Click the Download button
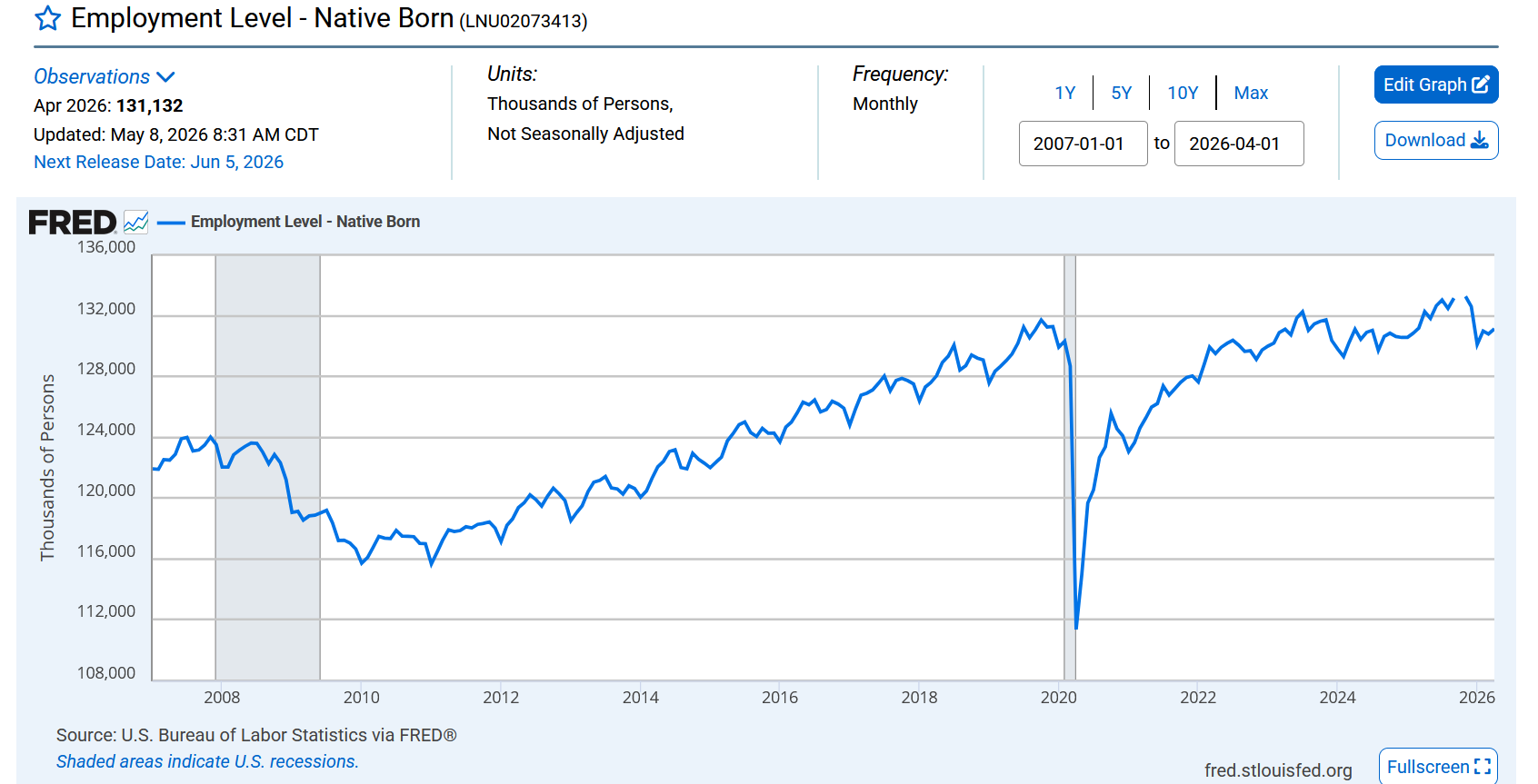This screenshot has width=1538, height=784. pyautogui.click(x=1436, y=140)
